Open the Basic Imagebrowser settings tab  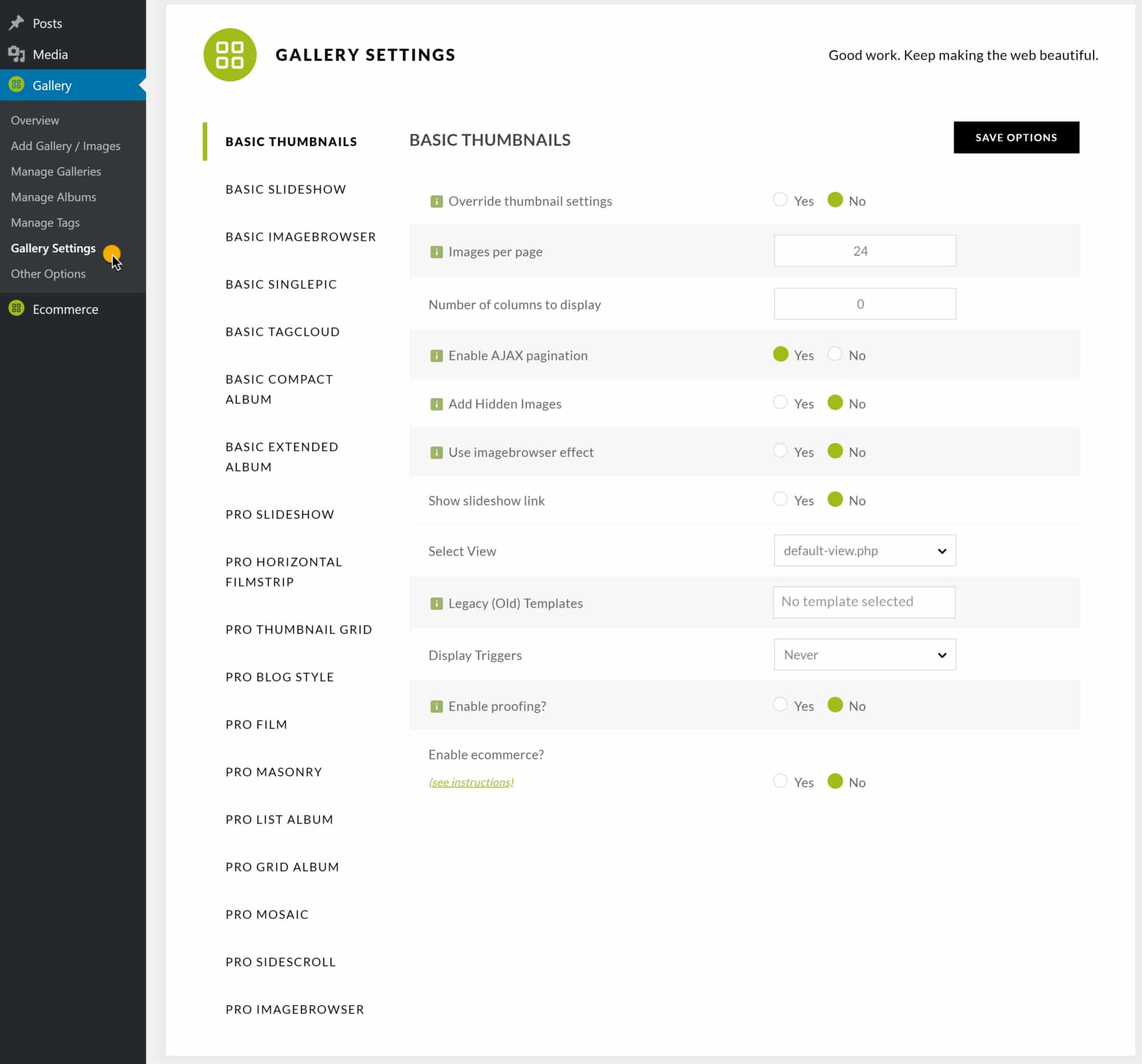tap(300, 236)
